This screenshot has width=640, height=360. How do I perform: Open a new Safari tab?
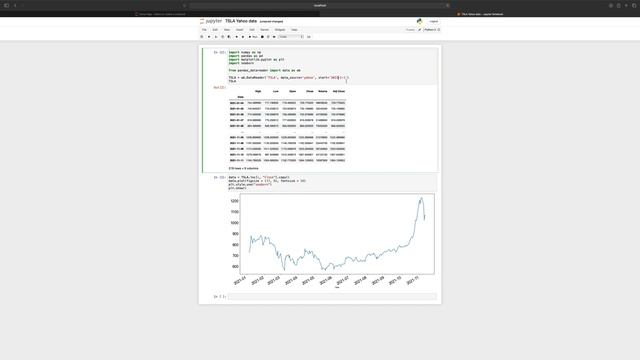tap(626, 5)
